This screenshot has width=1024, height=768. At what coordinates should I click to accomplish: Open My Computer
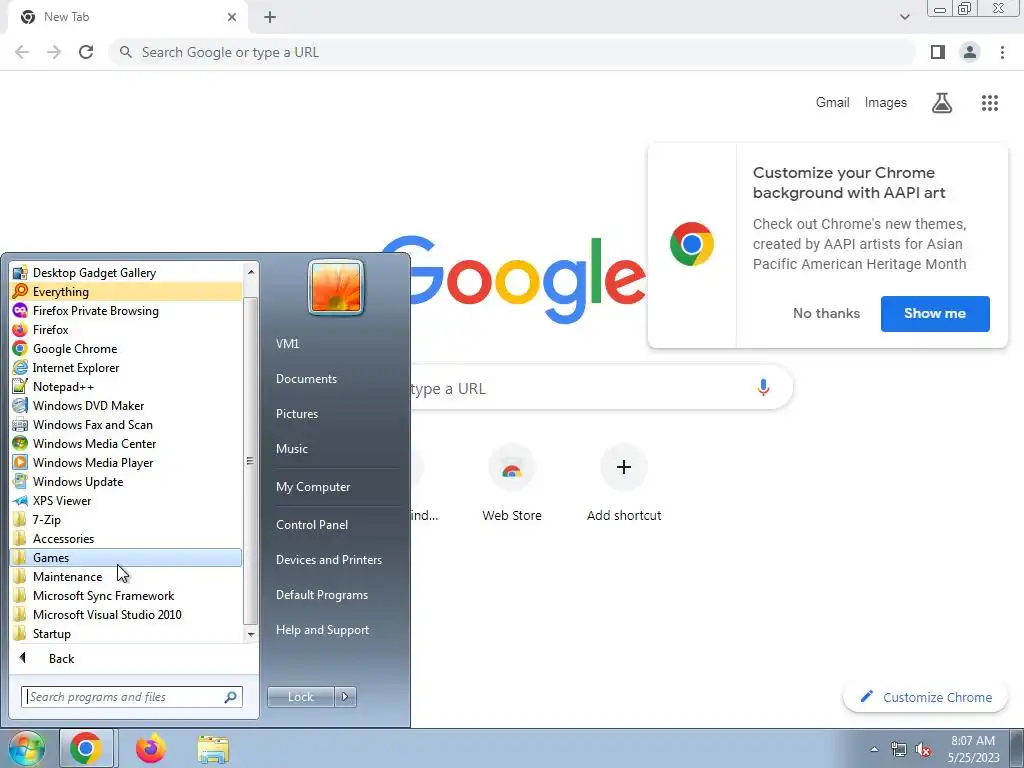(313, 487)
